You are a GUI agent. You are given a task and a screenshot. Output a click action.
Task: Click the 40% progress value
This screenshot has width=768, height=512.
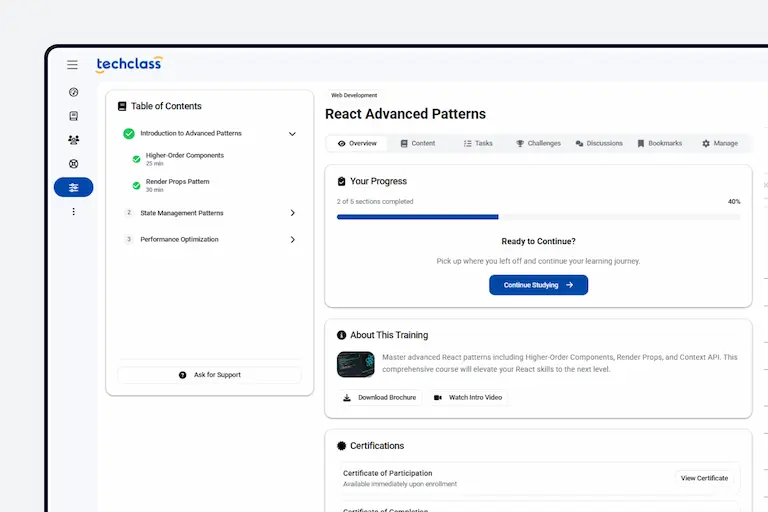[734, 201]
